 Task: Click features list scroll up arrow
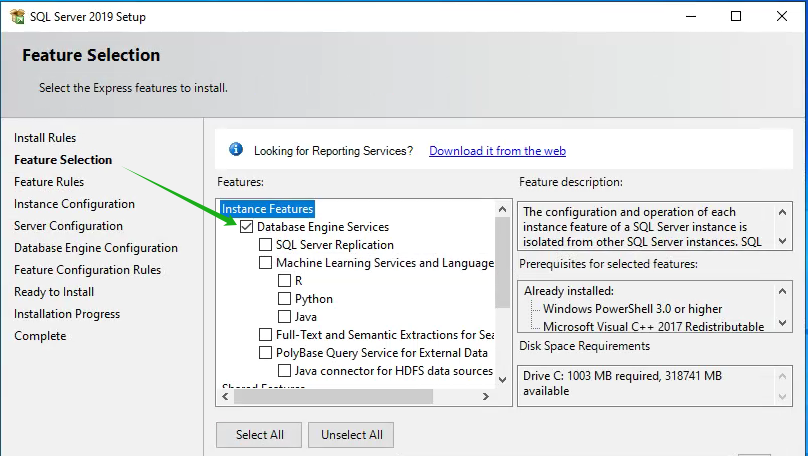tap(502, 209)
